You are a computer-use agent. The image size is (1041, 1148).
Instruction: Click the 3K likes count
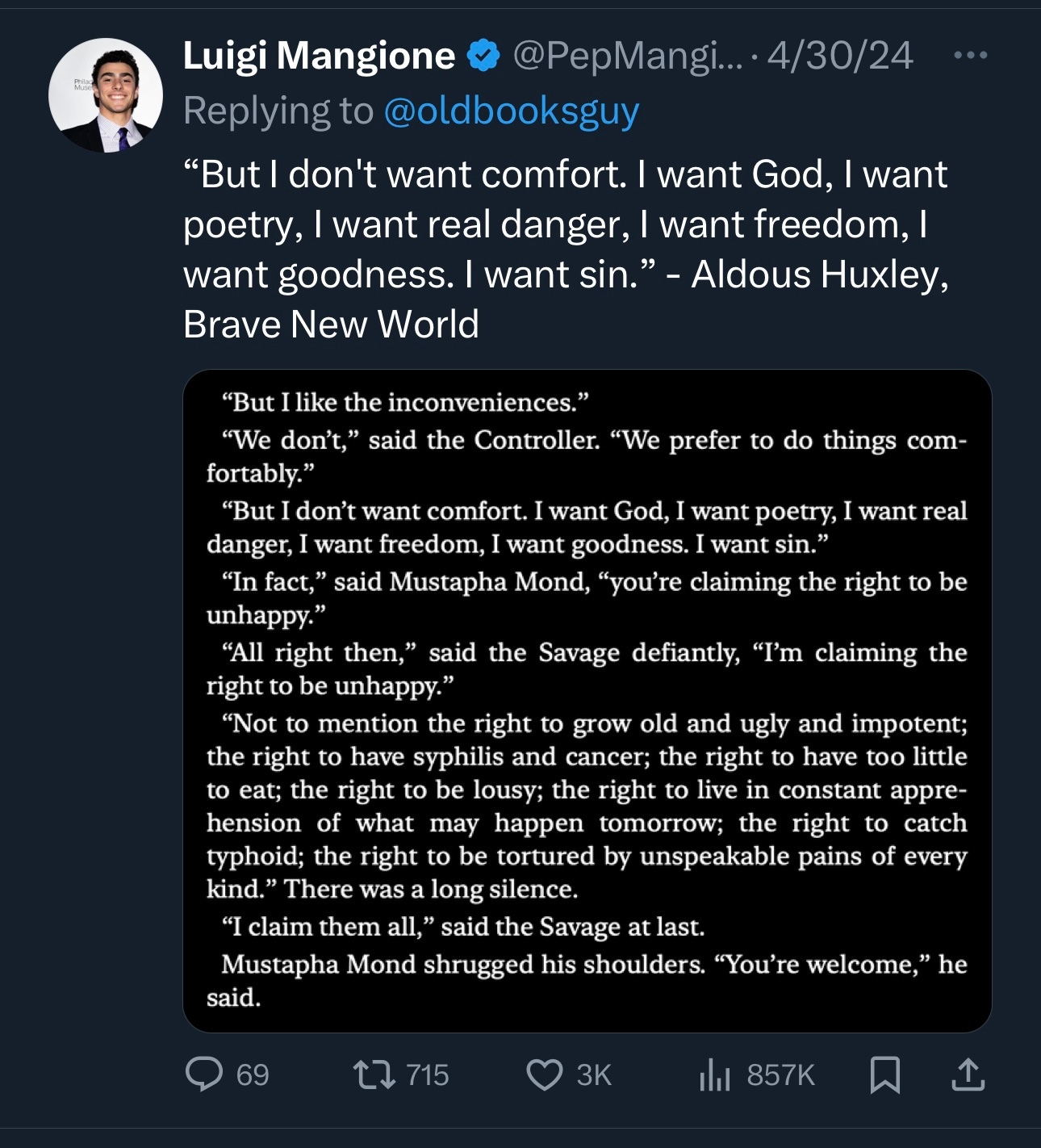tap(594, 1075)
